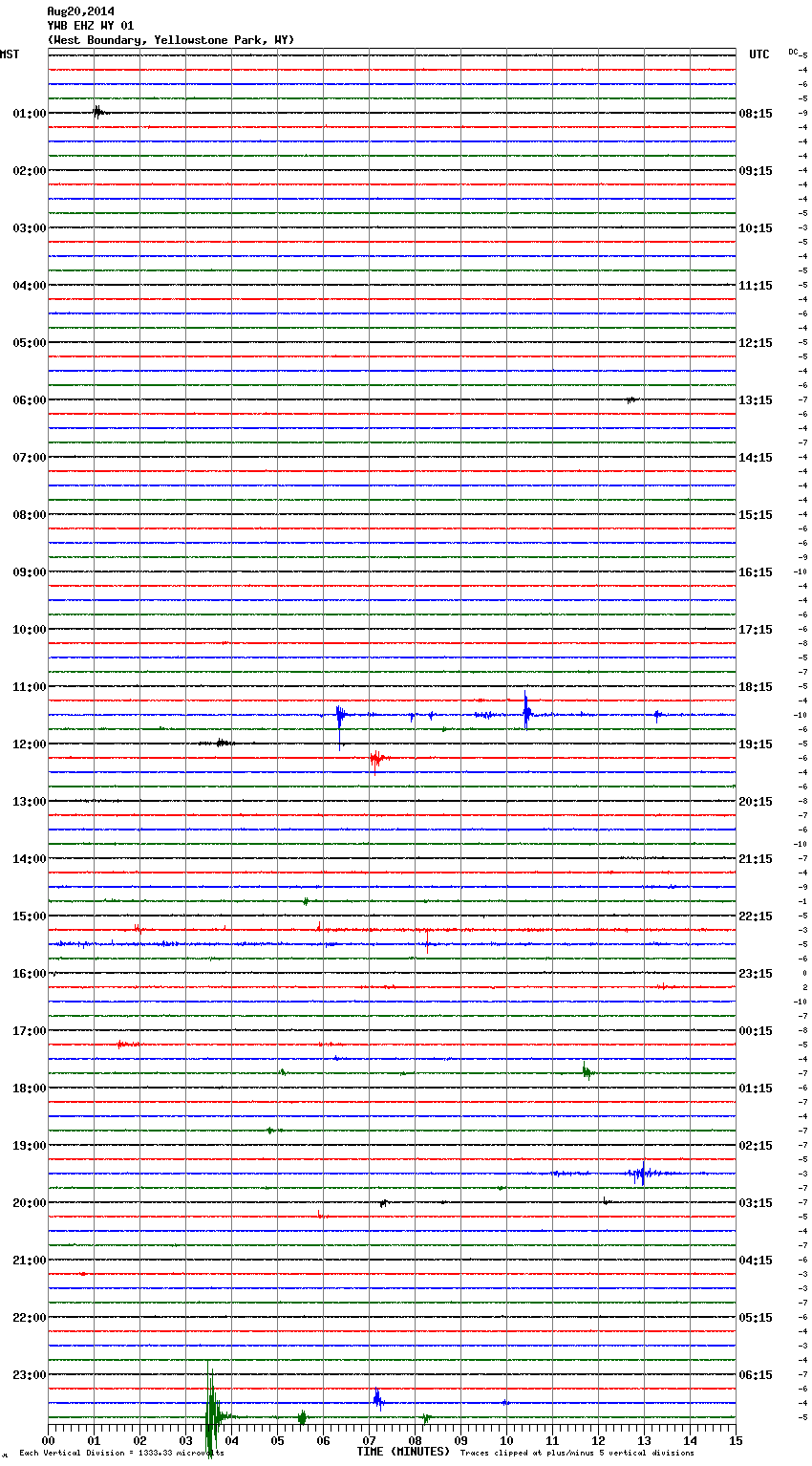
Task: Select the 20:00 MST row label
Action: coord(30,1203)
